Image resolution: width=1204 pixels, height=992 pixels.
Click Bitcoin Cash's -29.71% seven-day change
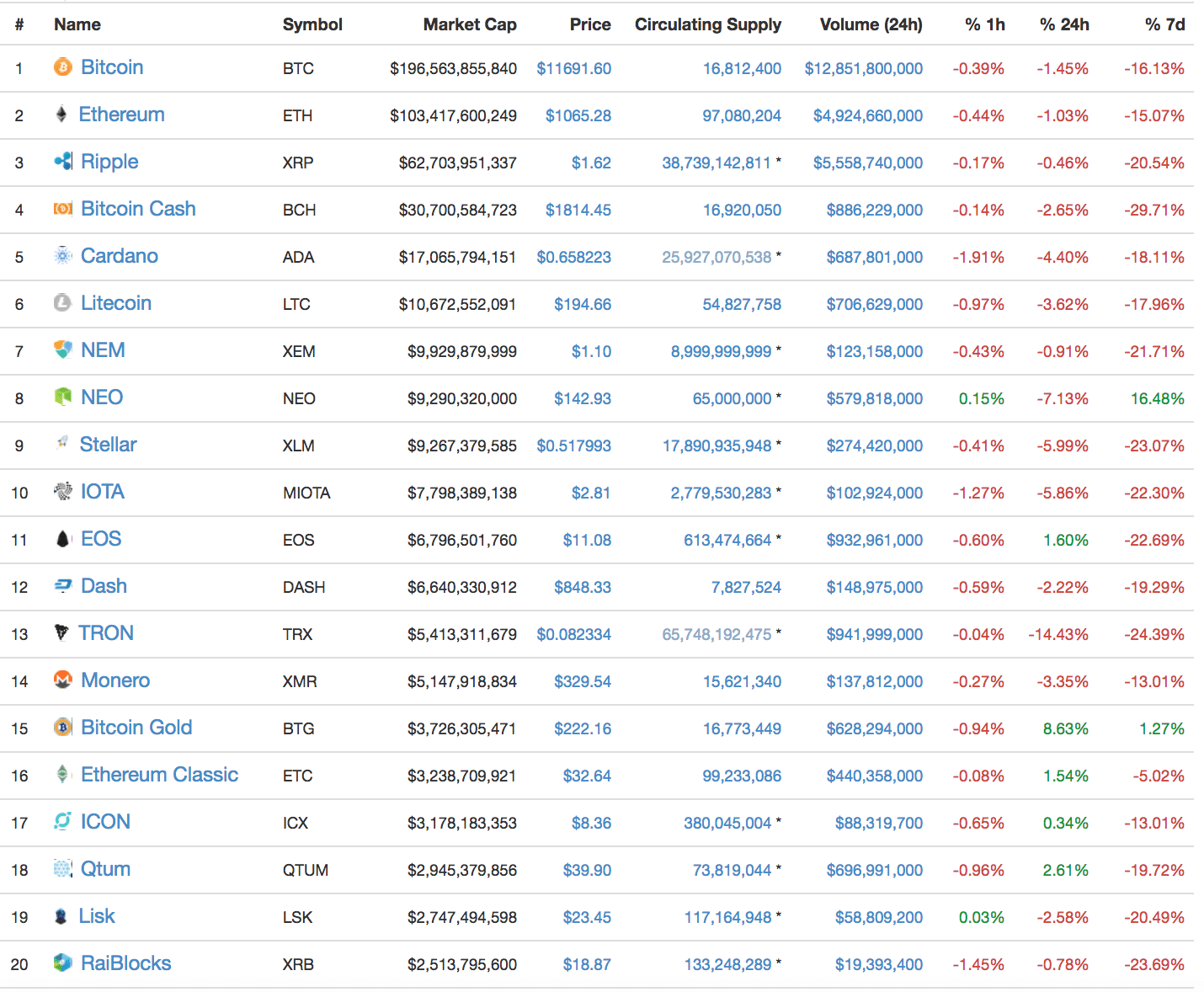pos(1154,210)
